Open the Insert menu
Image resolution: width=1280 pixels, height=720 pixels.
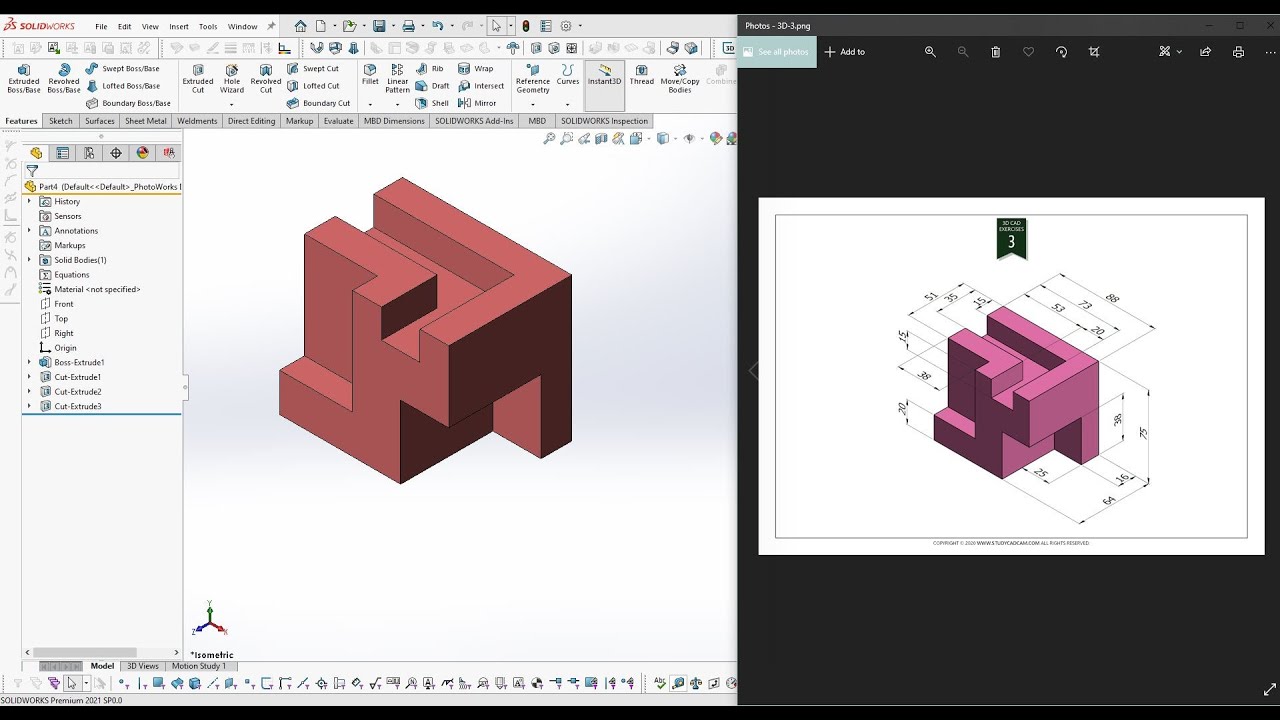tap(179, 27)
